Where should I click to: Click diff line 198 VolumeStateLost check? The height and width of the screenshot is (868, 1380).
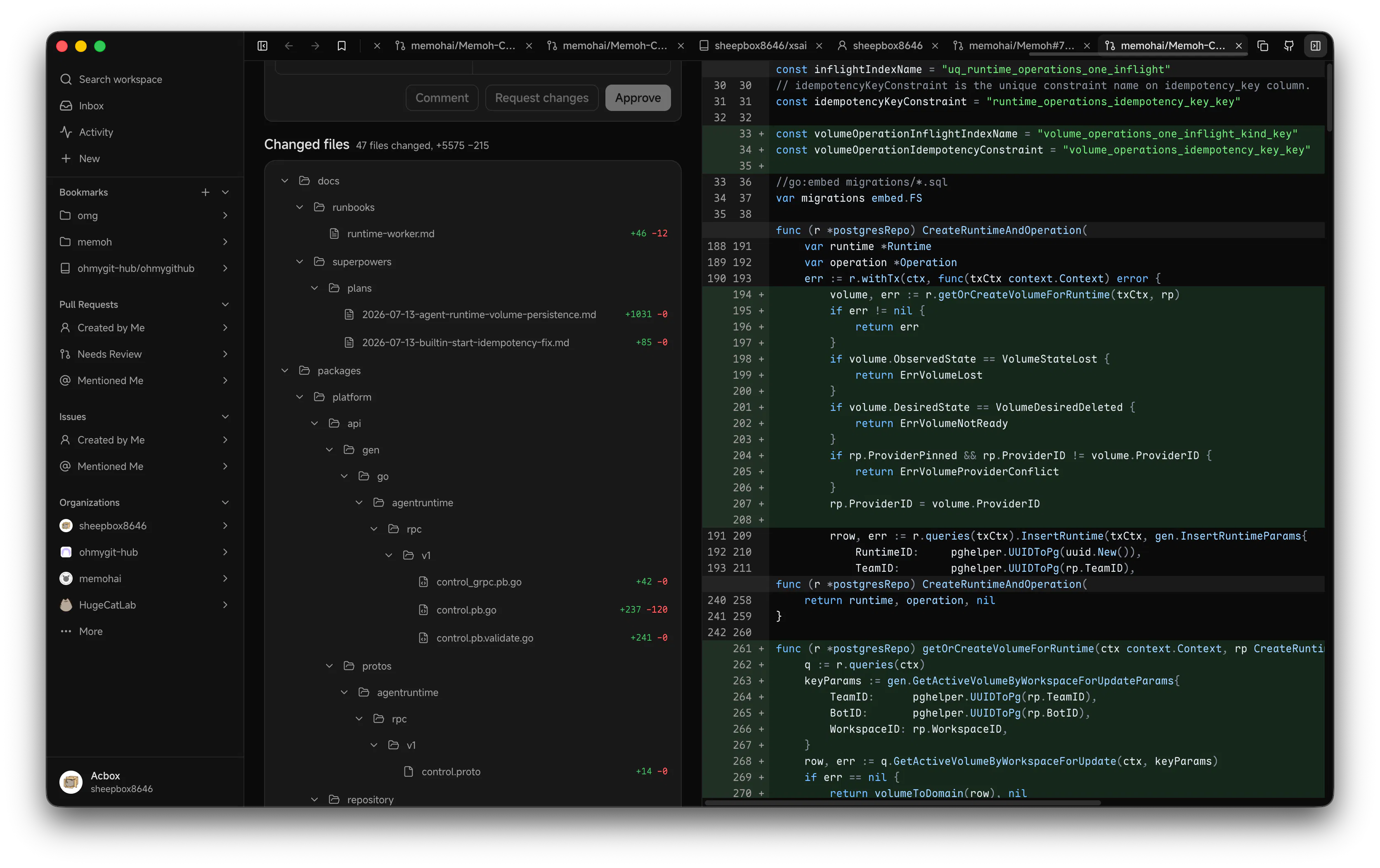[1013, 359]
